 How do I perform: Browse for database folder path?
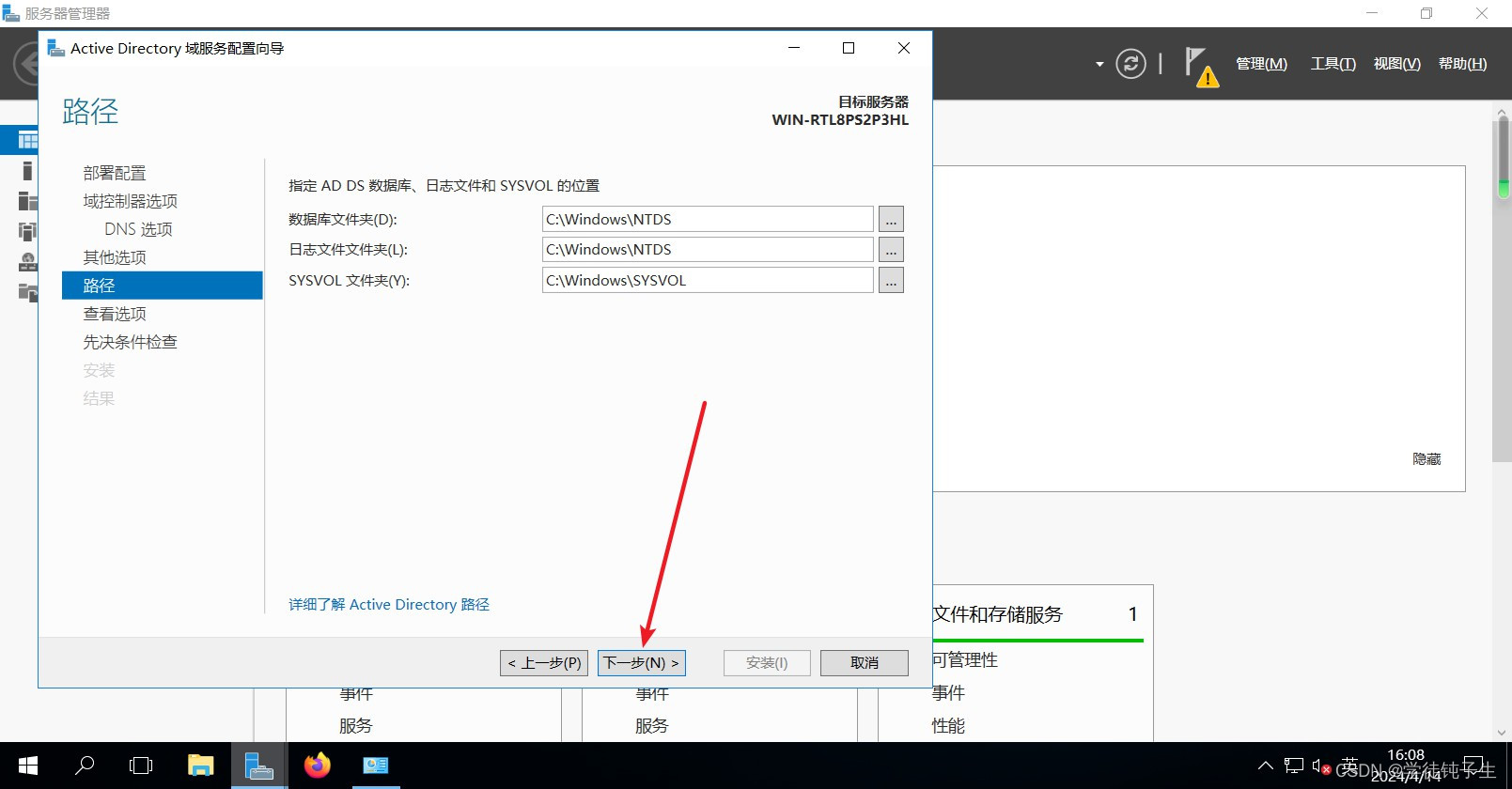click(x=891, y=219)
